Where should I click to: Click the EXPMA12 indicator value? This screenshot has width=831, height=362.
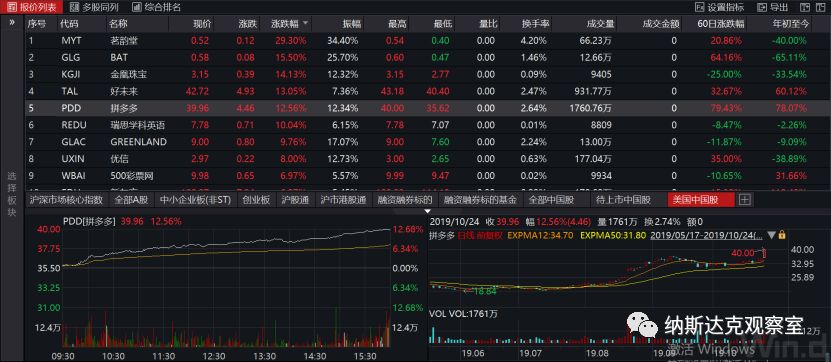pyautogui.click(x=541, y=235)
